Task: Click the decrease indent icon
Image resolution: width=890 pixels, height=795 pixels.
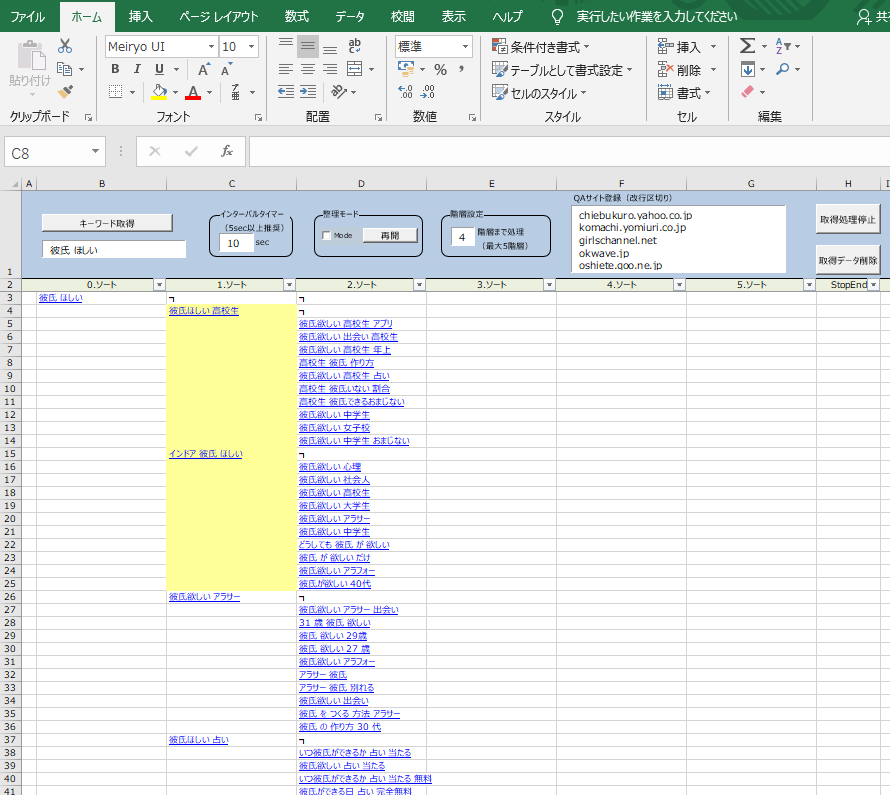Action: (x=286, y=92)
